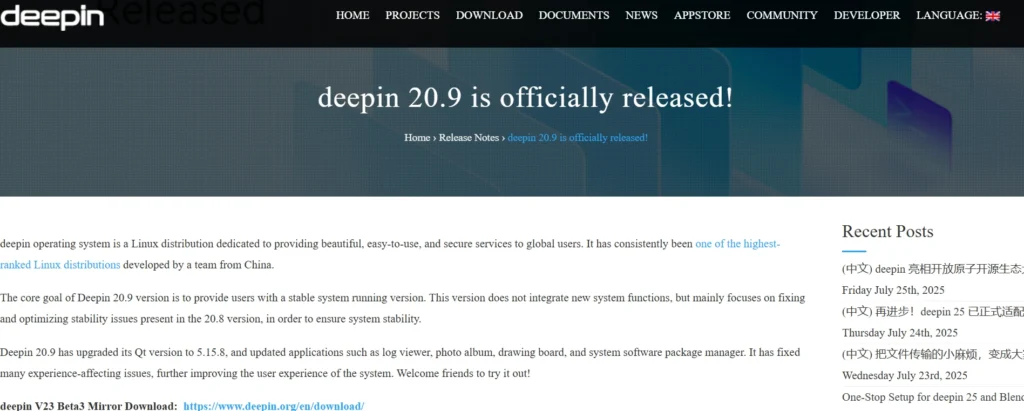The height and width of the screenshot is (411, 1024).
Task: Select the UK flag language icon
Action: [993, 16]
